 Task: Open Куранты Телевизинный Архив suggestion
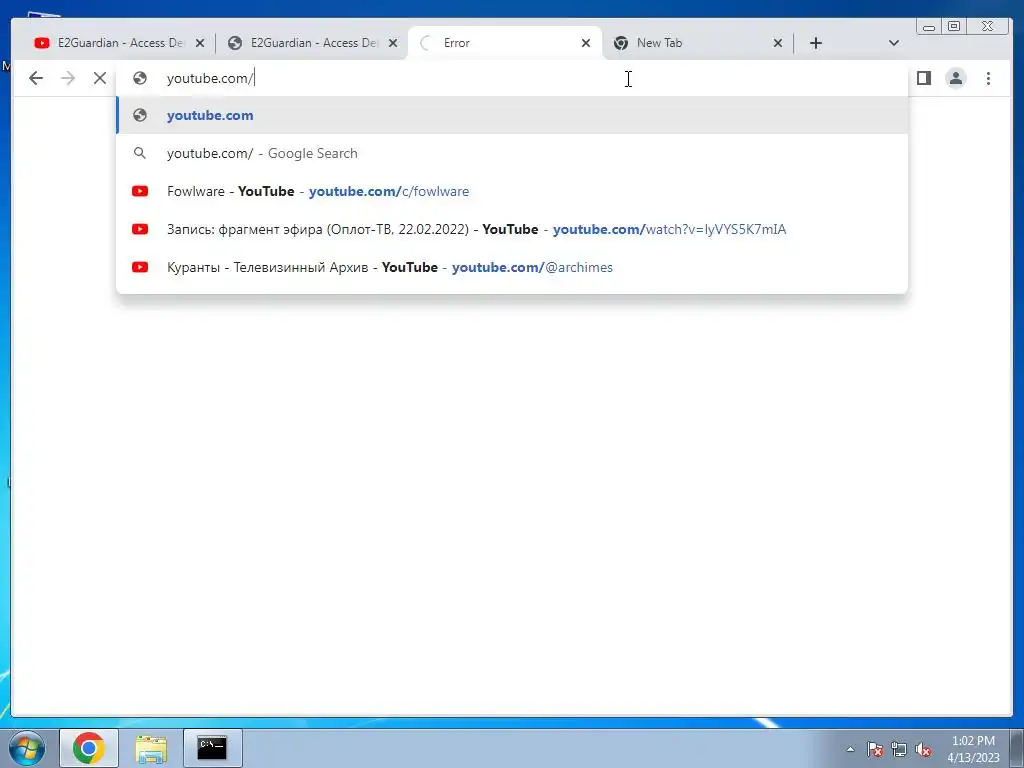[512, 267]
